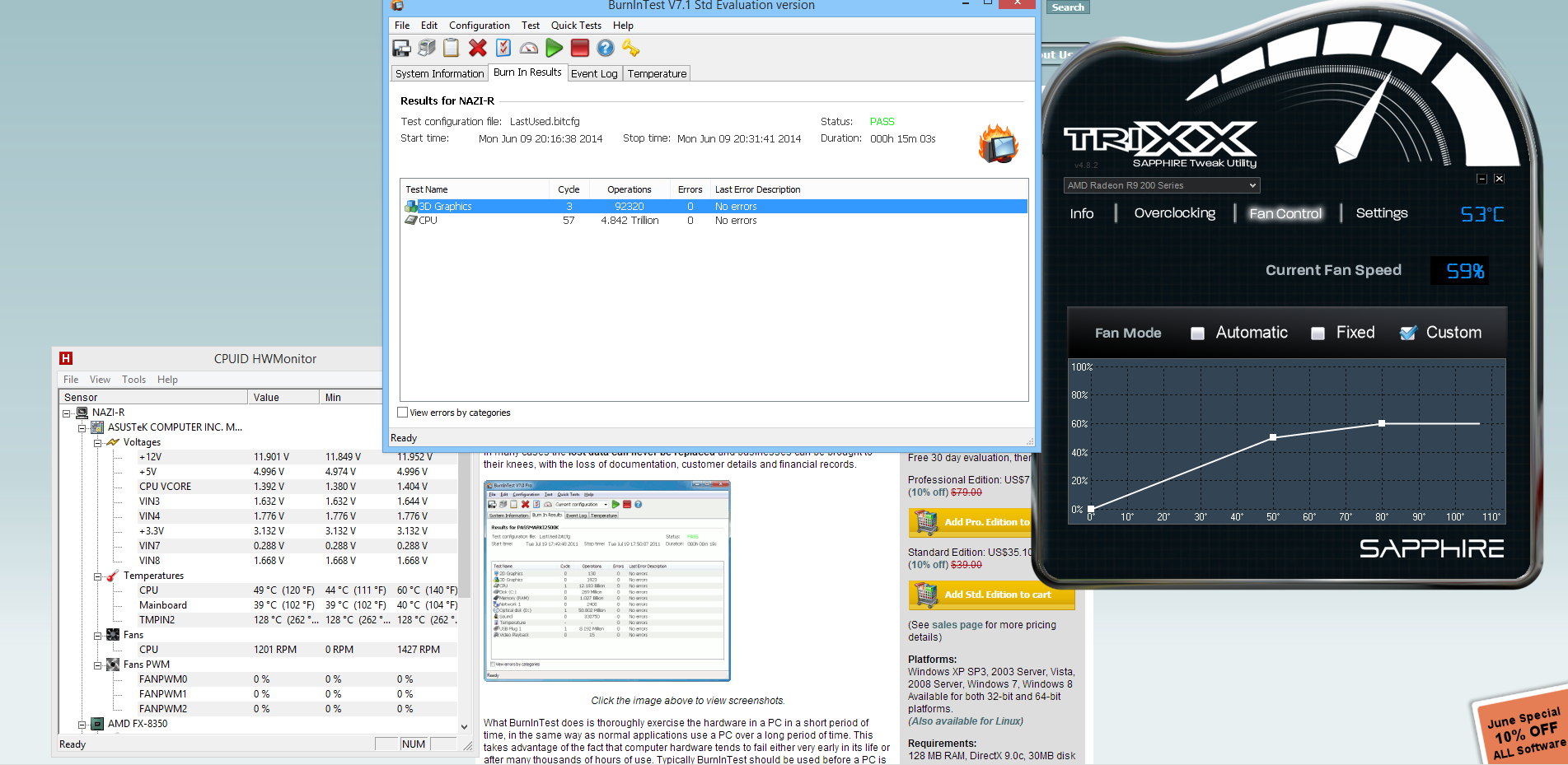
Task: Switch to the Temperature tab in BurnInTest
Action: click(657, 73)
